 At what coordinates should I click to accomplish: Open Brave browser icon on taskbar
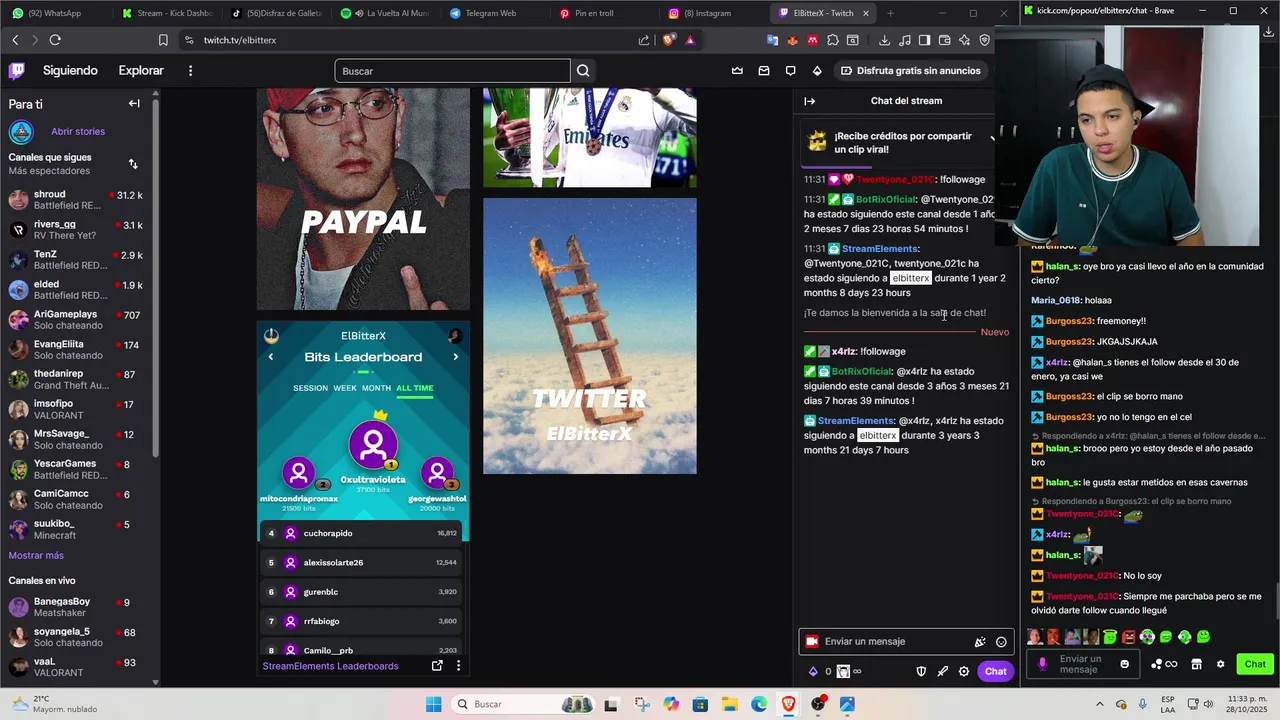(x=789, y=704)
